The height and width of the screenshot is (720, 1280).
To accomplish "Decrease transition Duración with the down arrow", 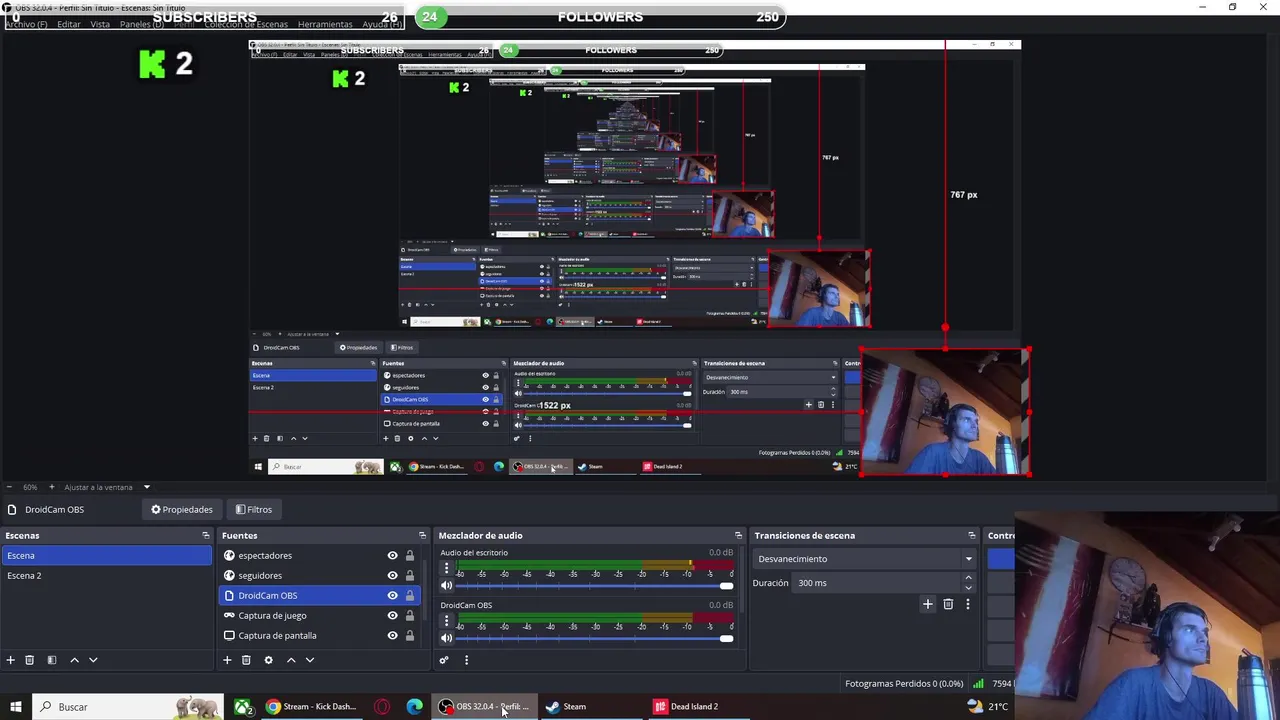I will tap(968, 587).
